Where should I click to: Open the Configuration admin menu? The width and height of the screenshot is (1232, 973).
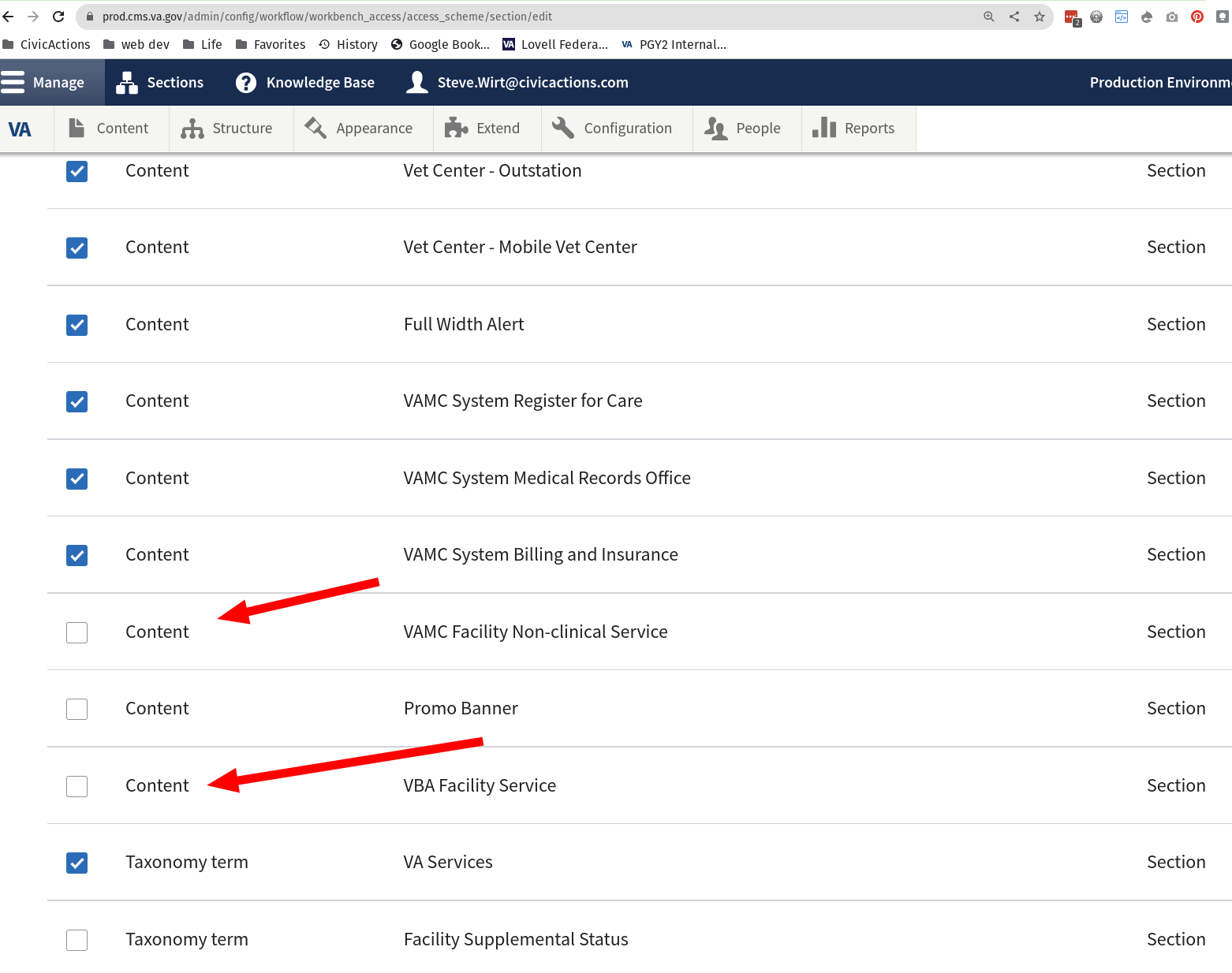tap(617, 128)
